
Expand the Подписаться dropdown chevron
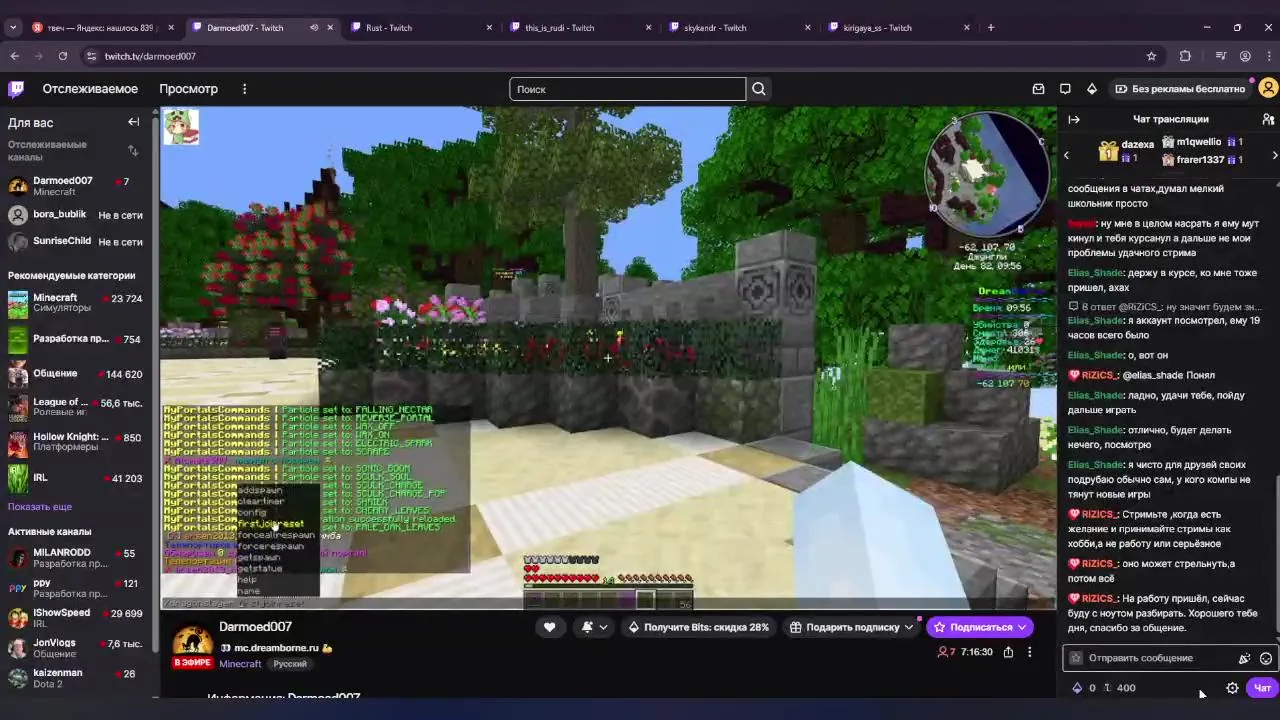1022,627
